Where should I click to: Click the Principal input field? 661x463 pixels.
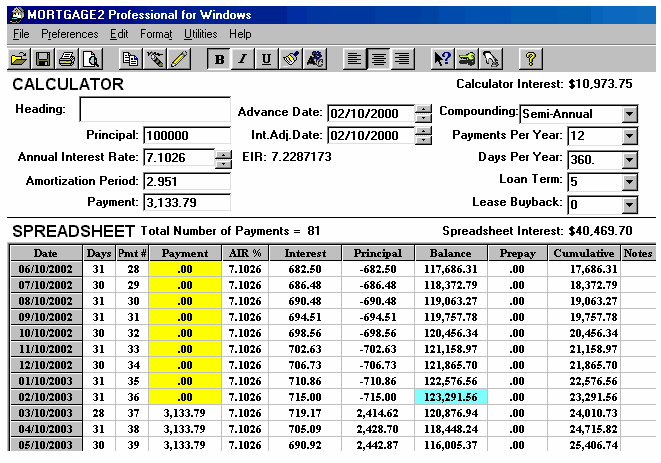tap(186, 136)
